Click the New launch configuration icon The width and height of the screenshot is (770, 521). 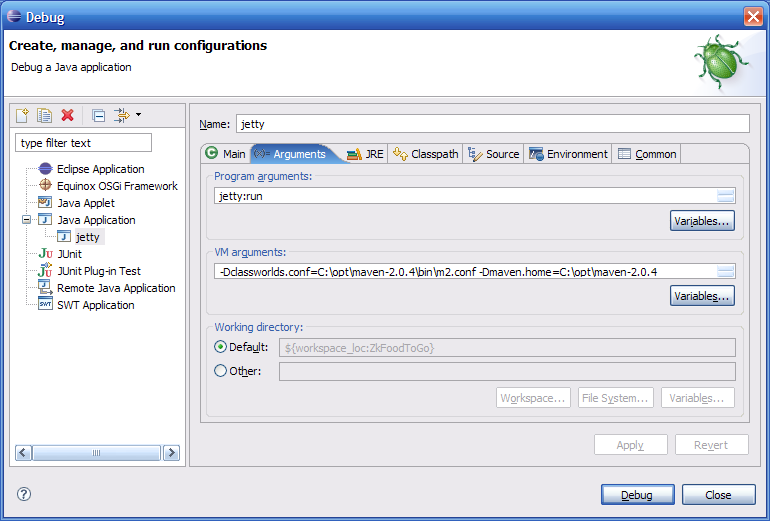point(23,115)
